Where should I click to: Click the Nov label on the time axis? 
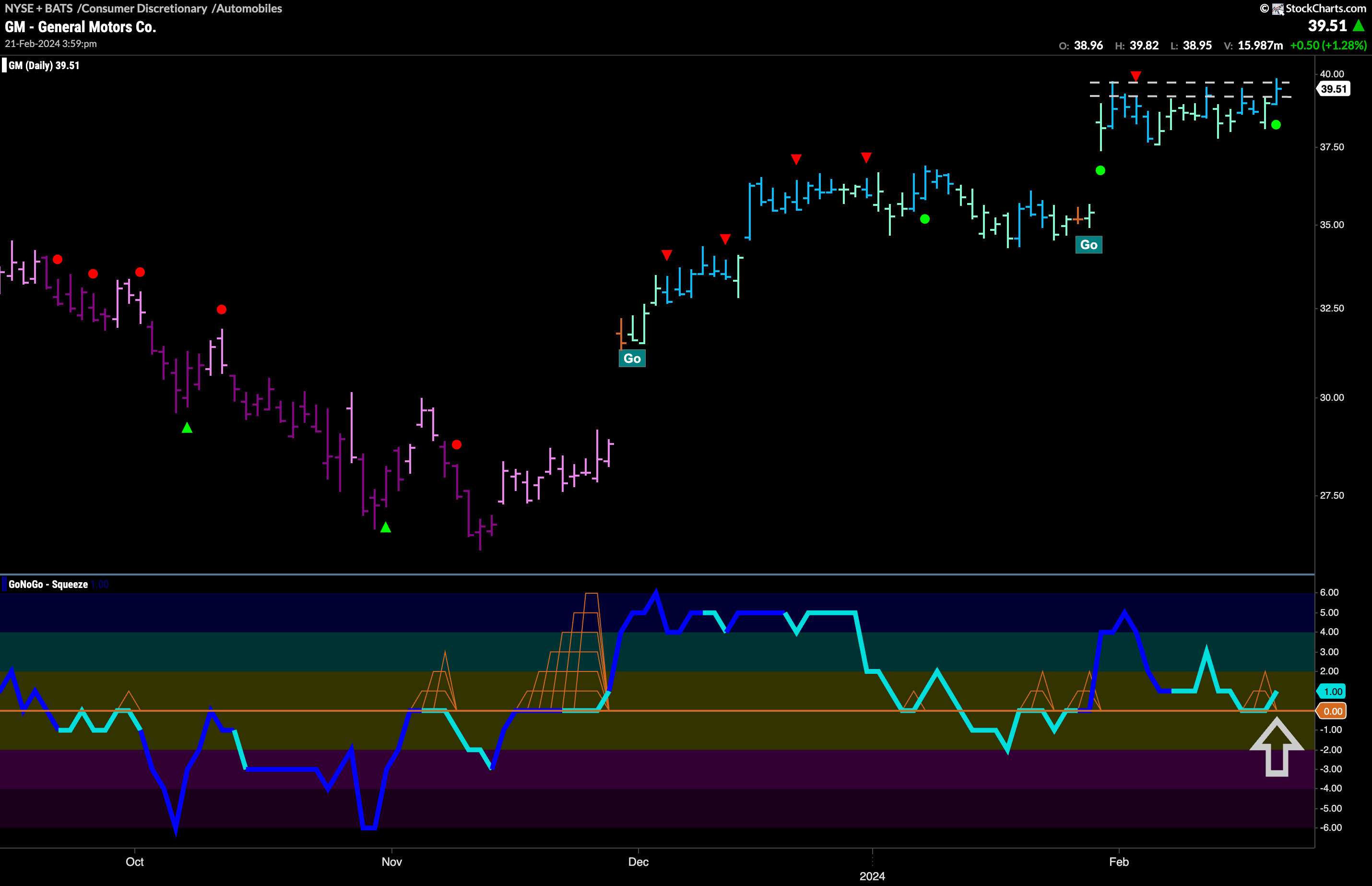(391, 862)
